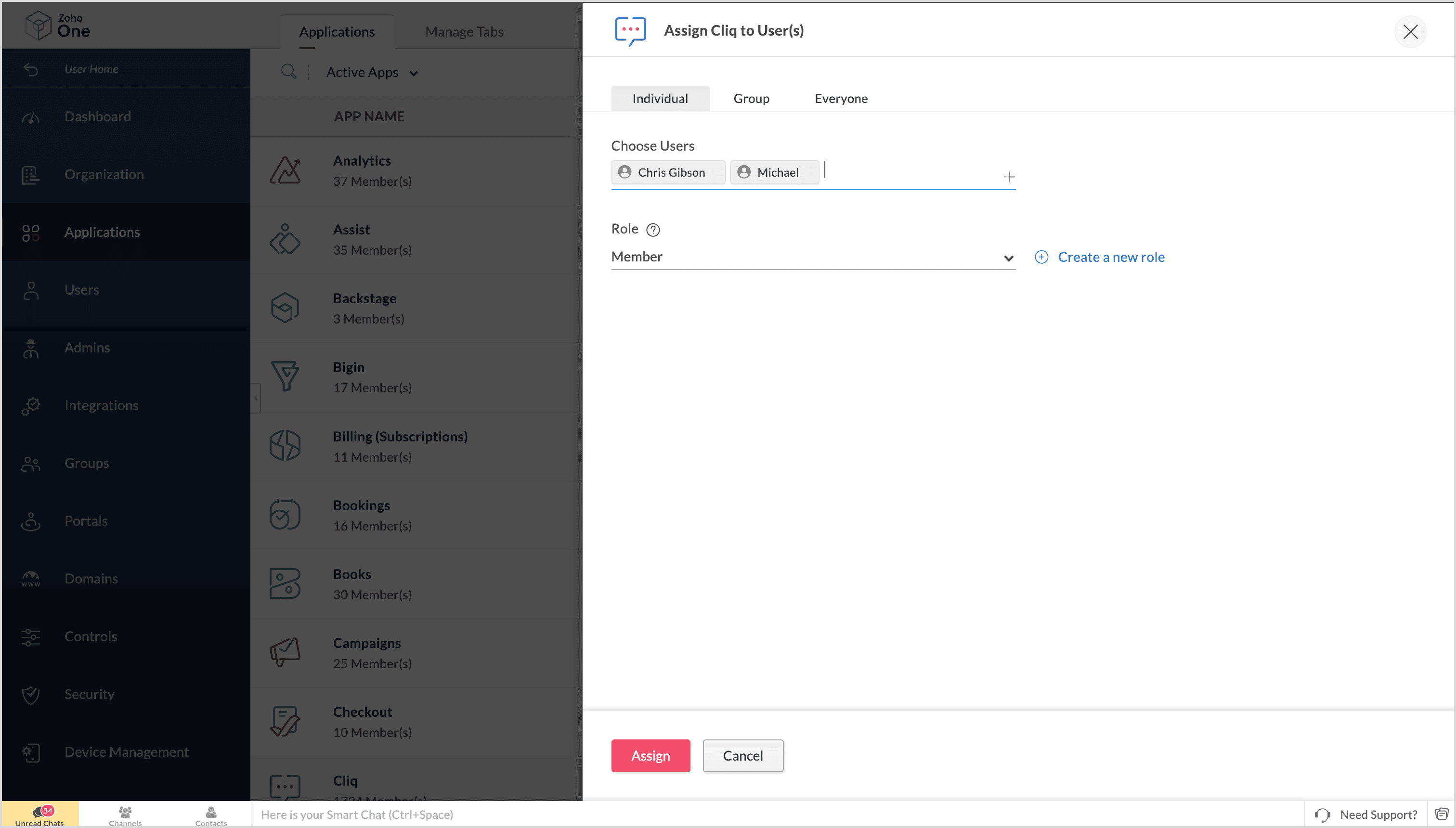Click the search icon in the apps list
Viewport: 1456px width, 828px height.
tap(288, 72)
